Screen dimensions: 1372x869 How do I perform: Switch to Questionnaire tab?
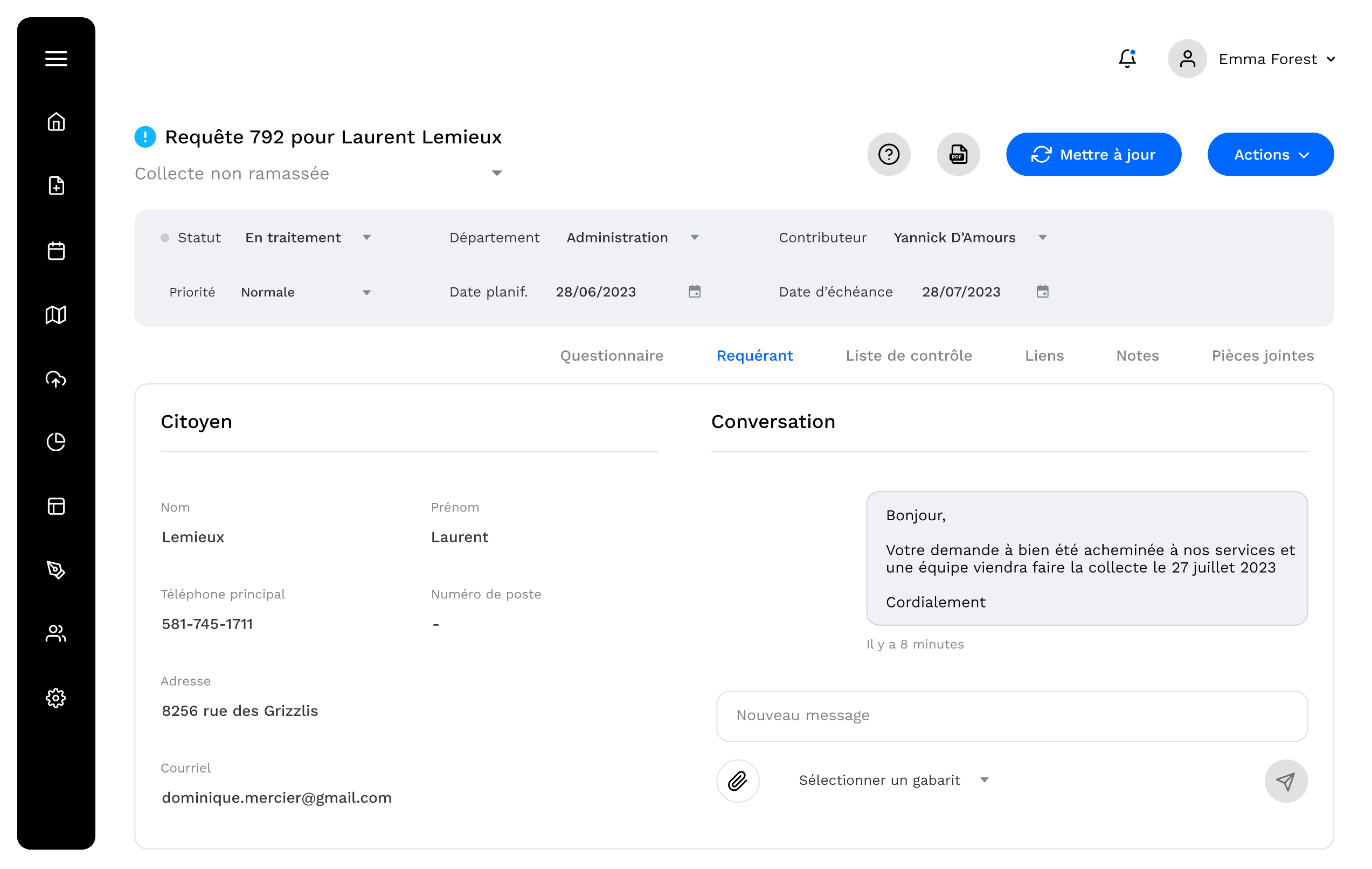click(612, 356)
